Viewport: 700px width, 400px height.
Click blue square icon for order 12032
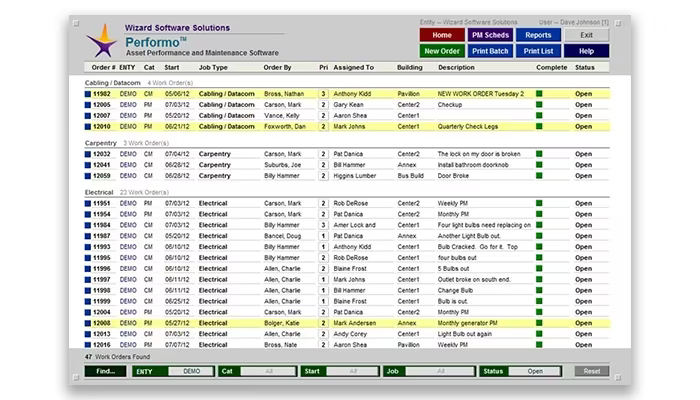[88, 154]
